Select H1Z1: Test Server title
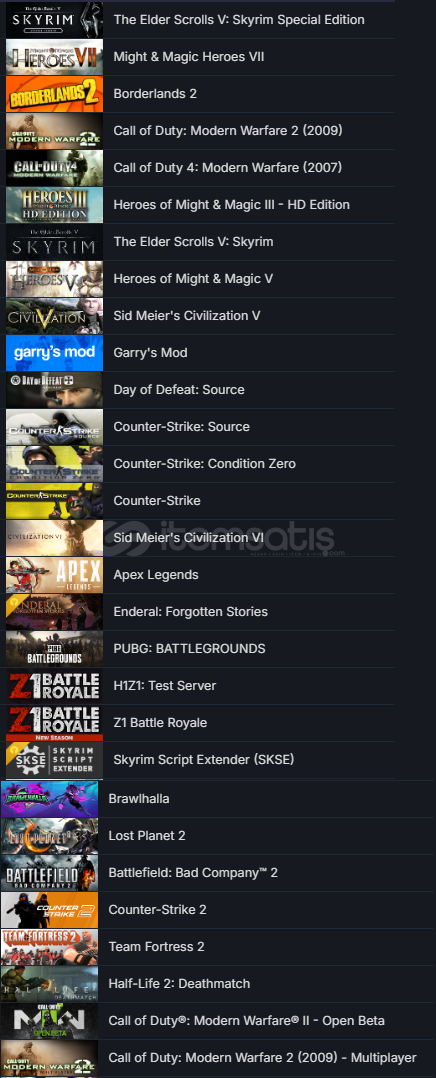Screen dimensions: 436x1078 coord(165,686)
